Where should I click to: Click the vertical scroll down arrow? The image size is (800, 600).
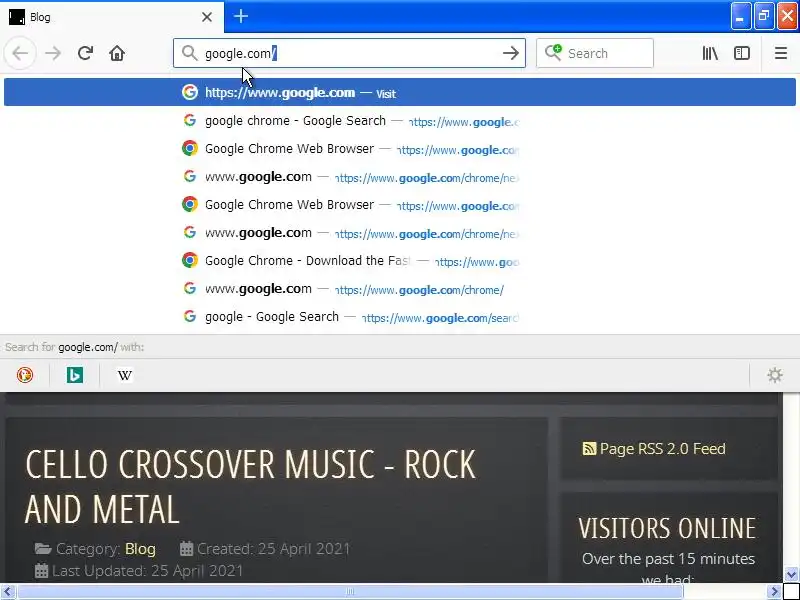coord(791,574)
